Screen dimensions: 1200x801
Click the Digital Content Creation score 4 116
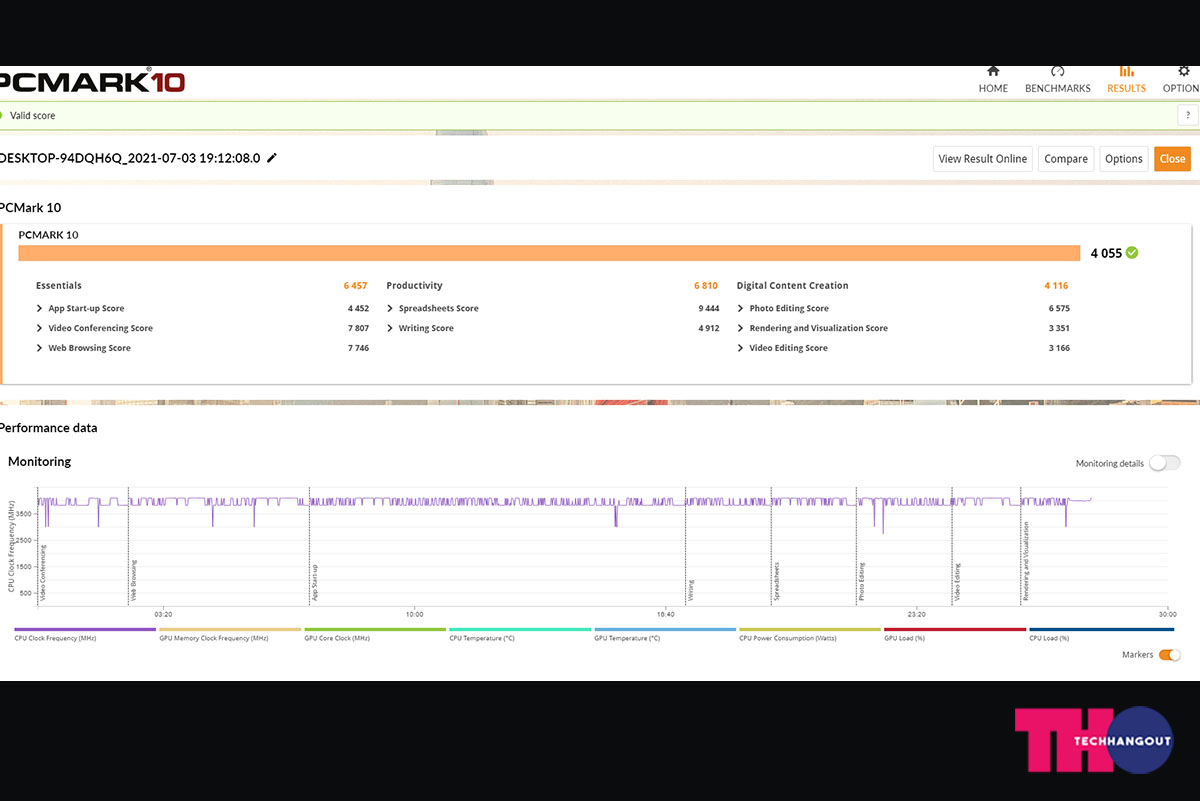1057,286
